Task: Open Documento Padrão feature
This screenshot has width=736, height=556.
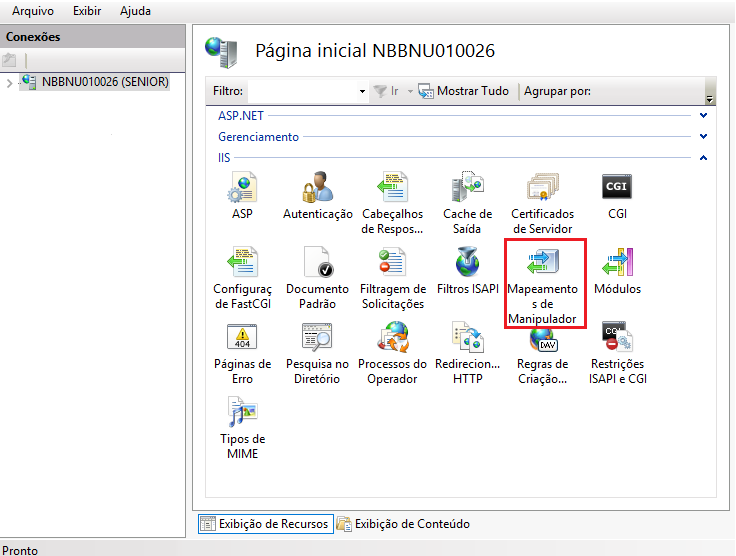Action: 317,278
